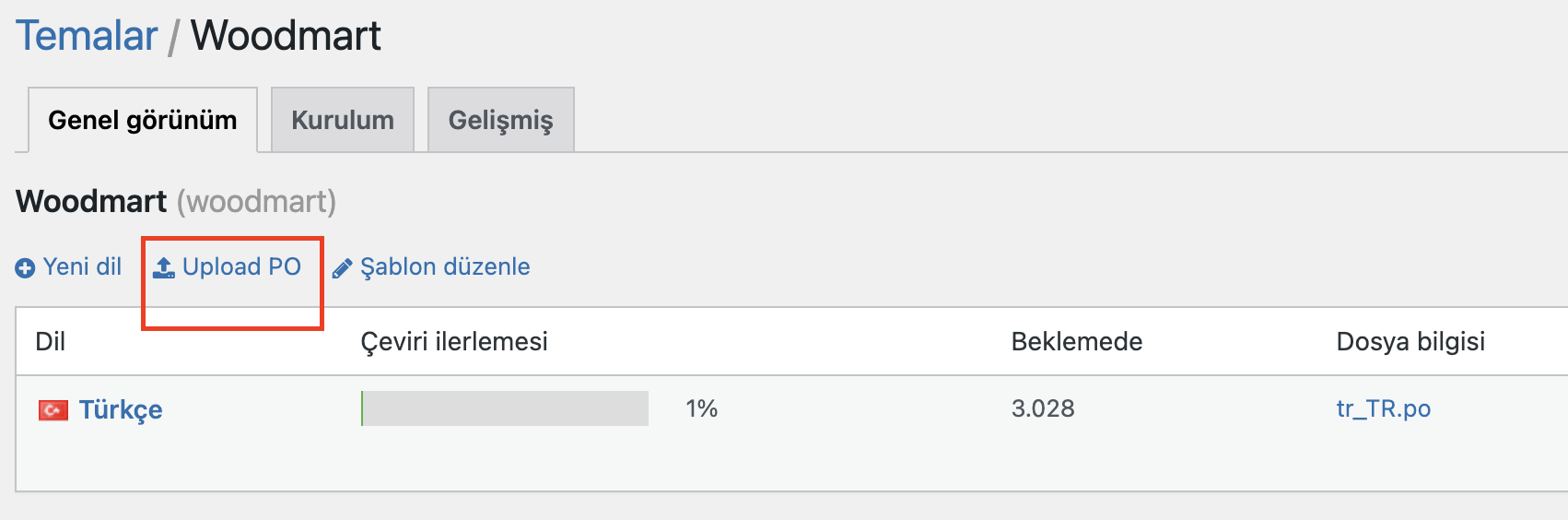Select the Genel görünüm tab
1568x520 pixels.
[x=143, y=120]
